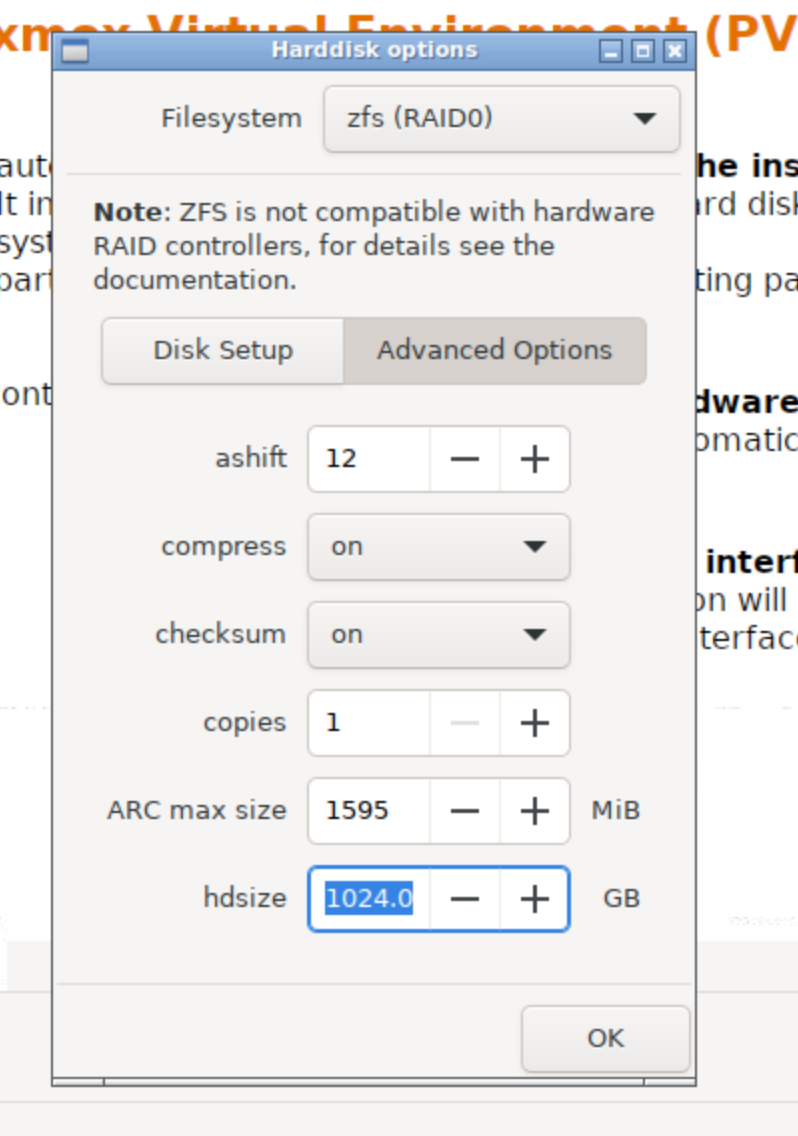Click the GB unit label
The width and height of the screenshot is (798, 1136).
tap(622, 899)
